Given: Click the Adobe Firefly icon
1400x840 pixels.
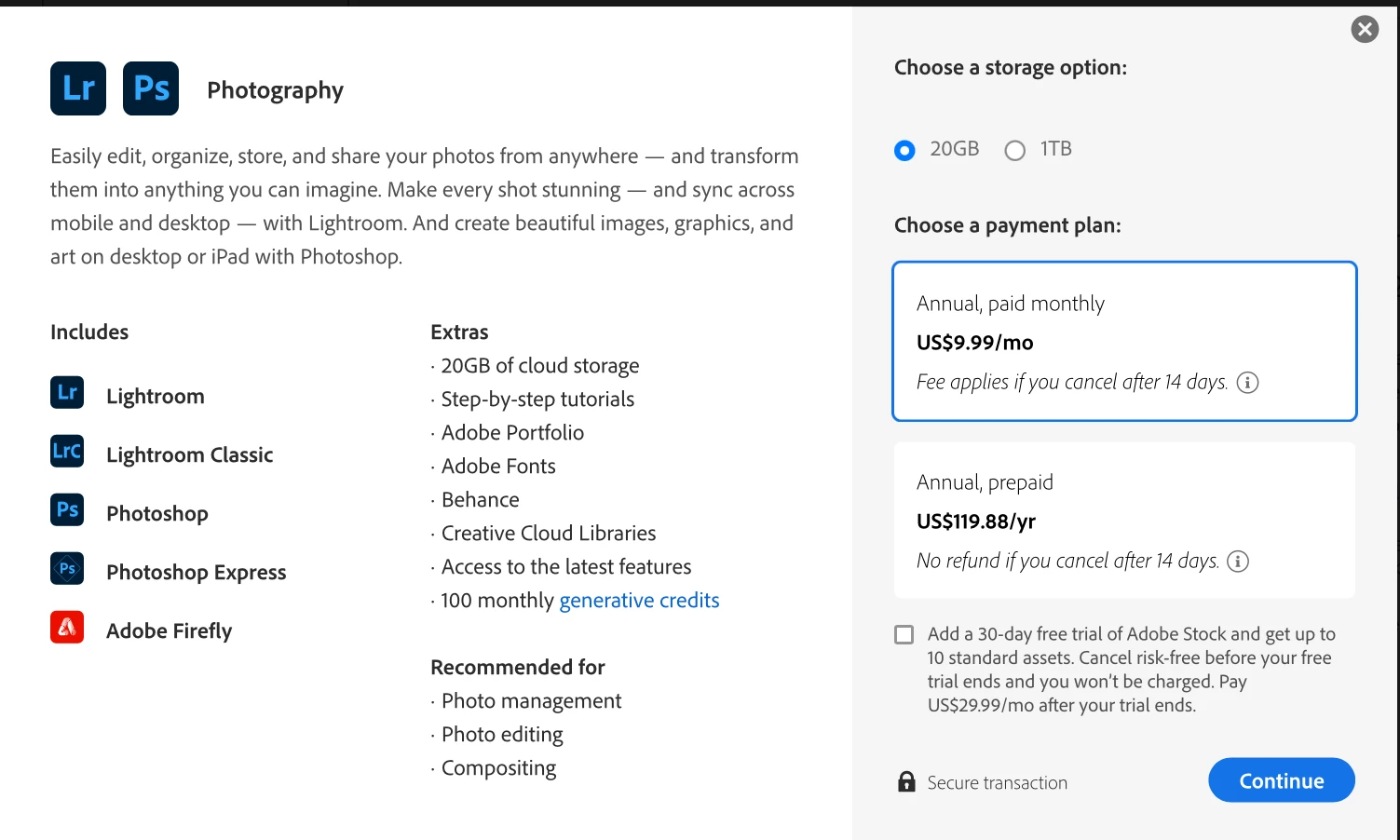Looking at the screenshot, I should 67,628.
